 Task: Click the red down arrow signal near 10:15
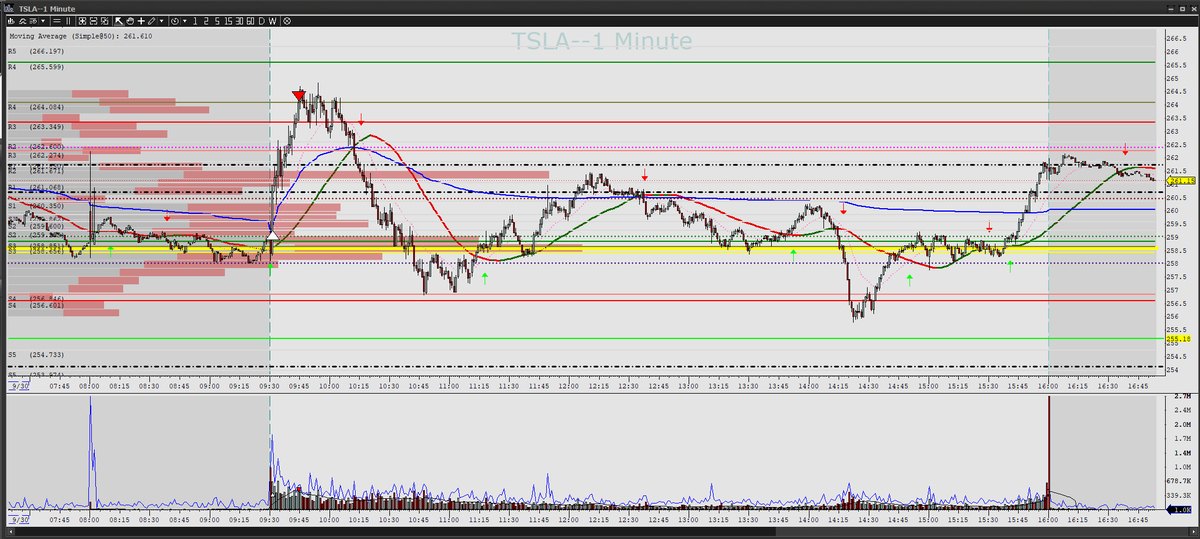point(361,119)
